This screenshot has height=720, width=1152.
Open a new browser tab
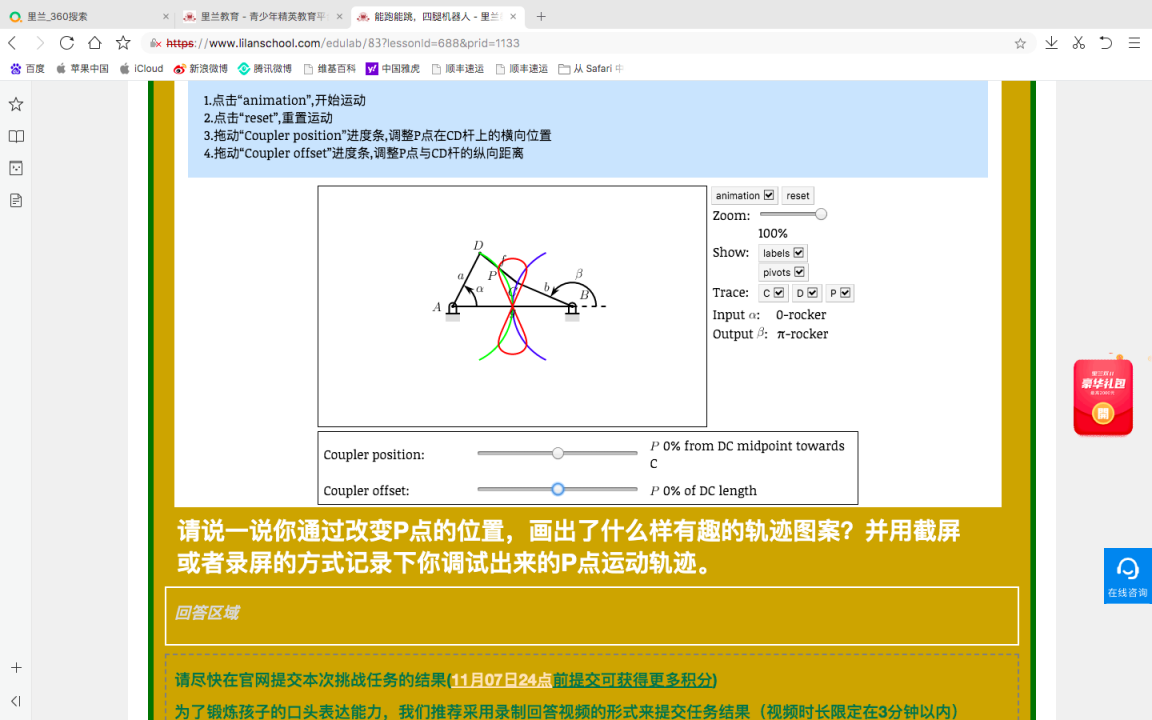click(541, 16)
